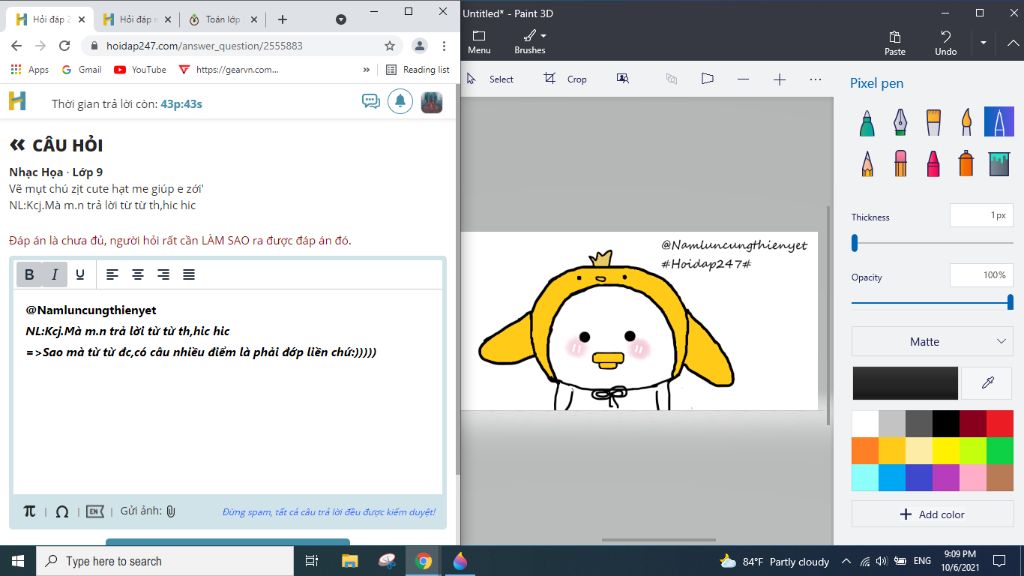
Task: Select the Eraser tool
Action: 900,163
